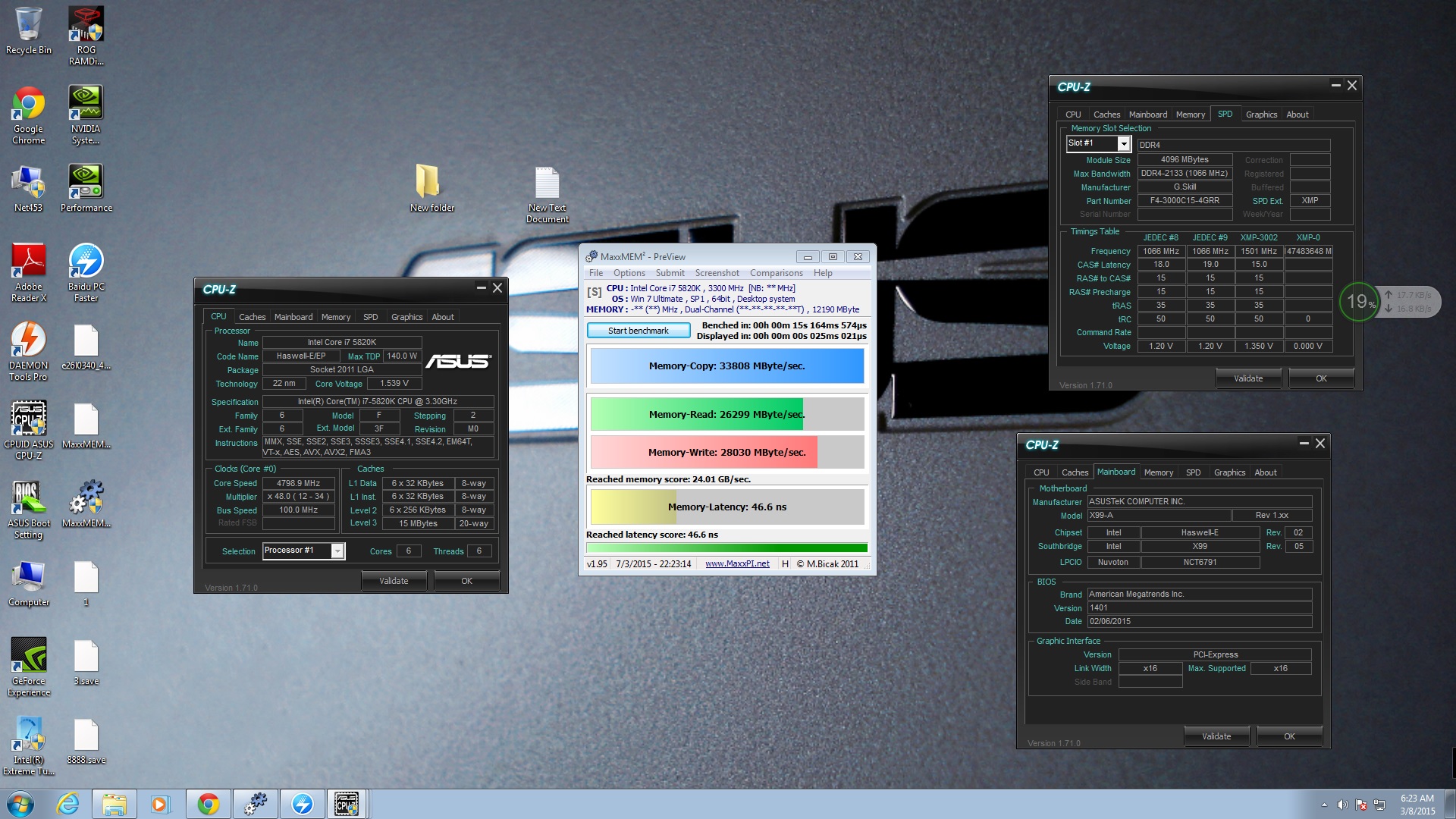
Task: Open Submit menu in MaxxMEM
Action: [x=670, y=273]
